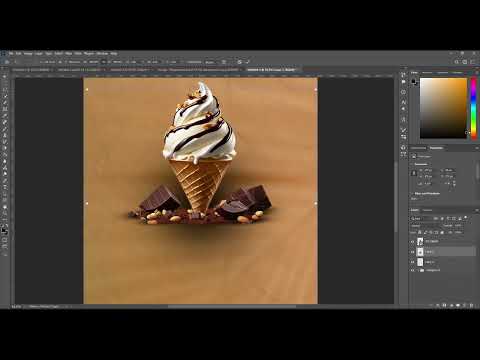Viewport: 480px width, 360px height.
Task: Select the top layer's thumbnail
Action: pyautogui.click(x=420, y=241)
